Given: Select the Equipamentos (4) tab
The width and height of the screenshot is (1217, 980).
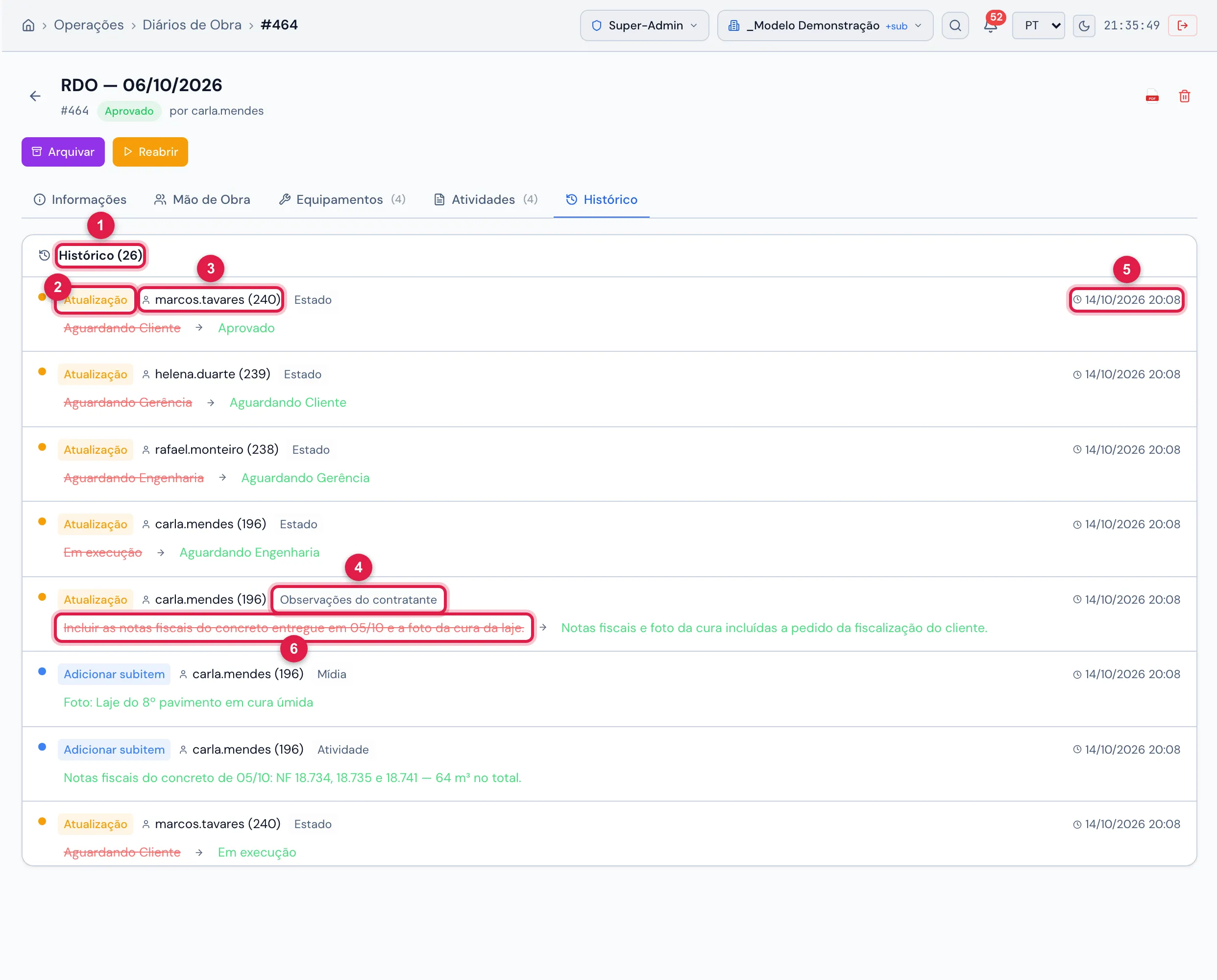Looking at the screenshot, I should pos(342,199).
